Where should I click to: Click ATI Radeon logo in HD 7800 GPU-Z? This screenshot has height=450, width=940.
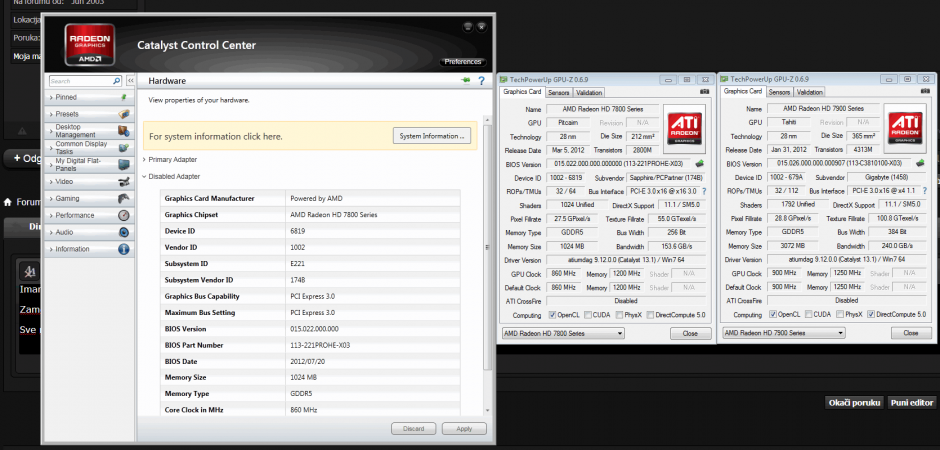(x=684, y=128)
